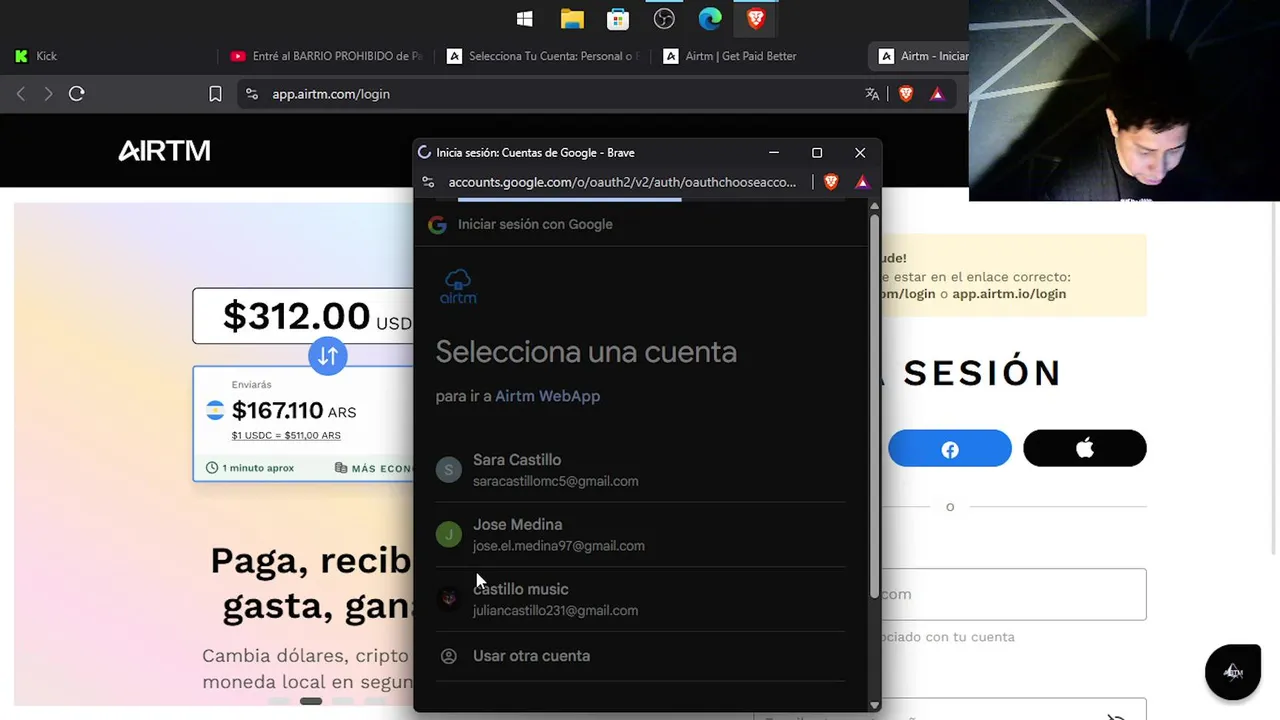Viewport: 1280px width, 720px height.
Task: Open Brave Rewards icon in main toolbar
Action: [937, 94]
